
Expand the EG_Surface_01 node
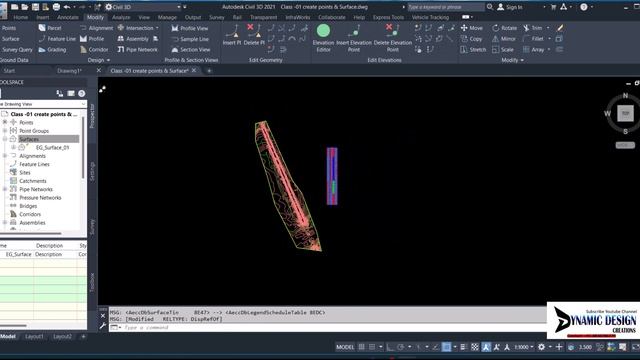[x=13, y=147]
